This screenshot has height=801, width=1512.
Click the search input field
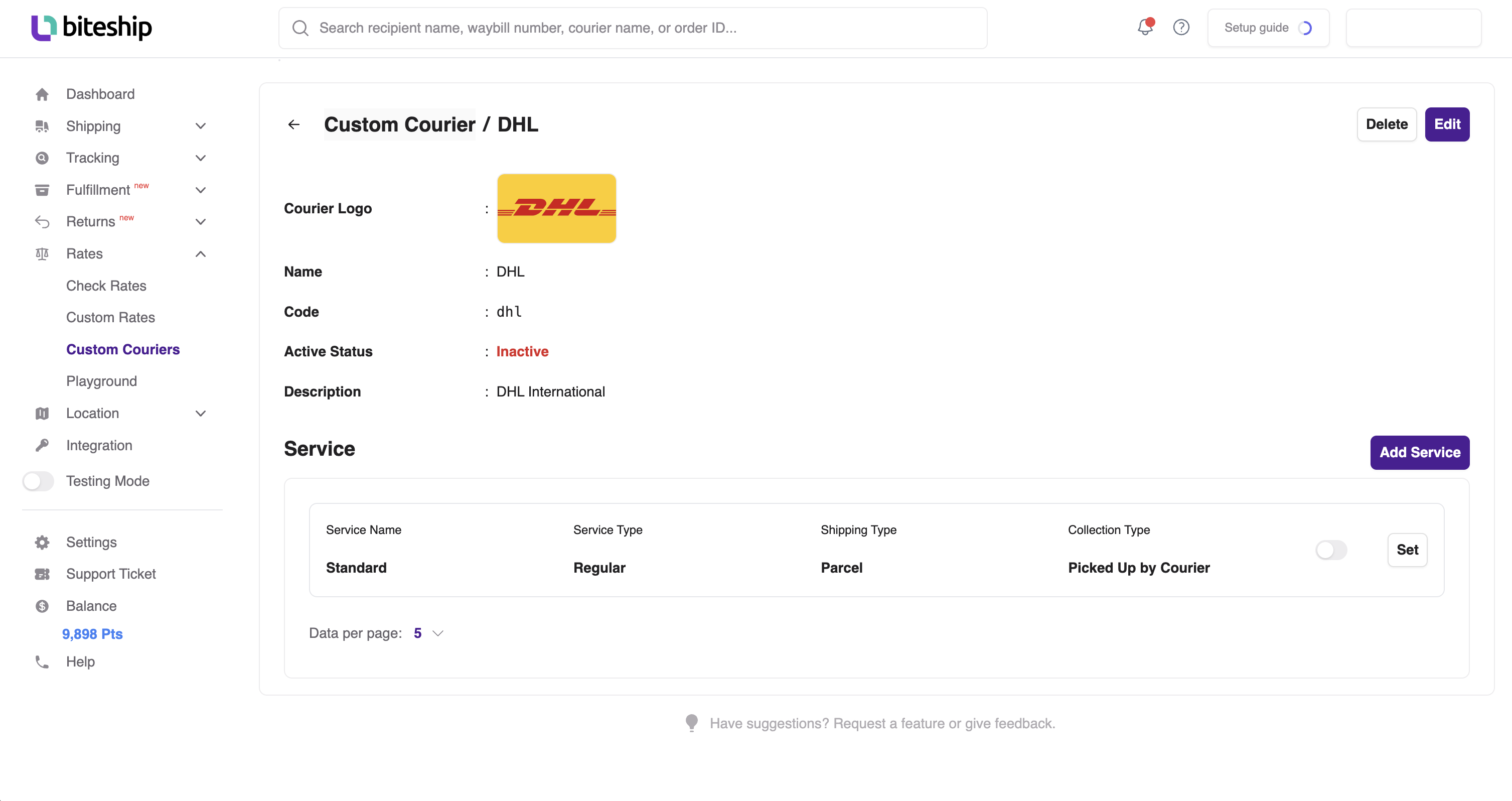(633, 28)
